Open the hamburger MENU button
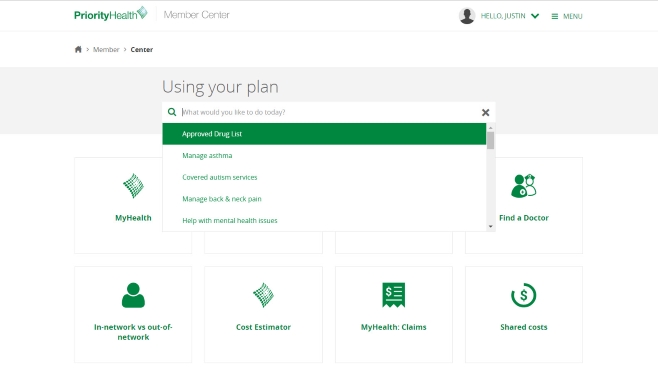This screenshot has height=371, width=658. pos(567,16)
